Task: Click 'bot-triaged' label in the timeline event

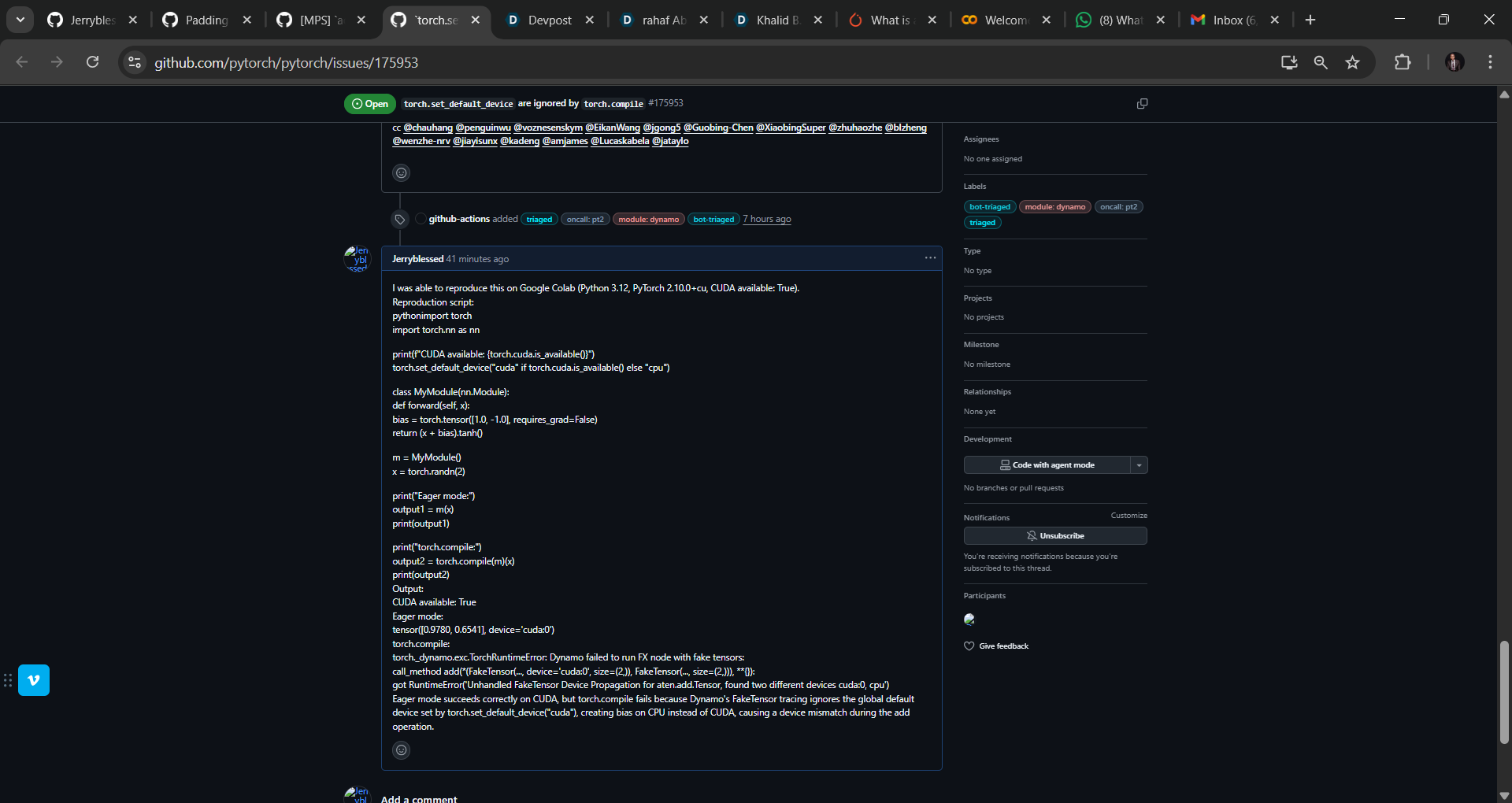Action: [713, 220]
